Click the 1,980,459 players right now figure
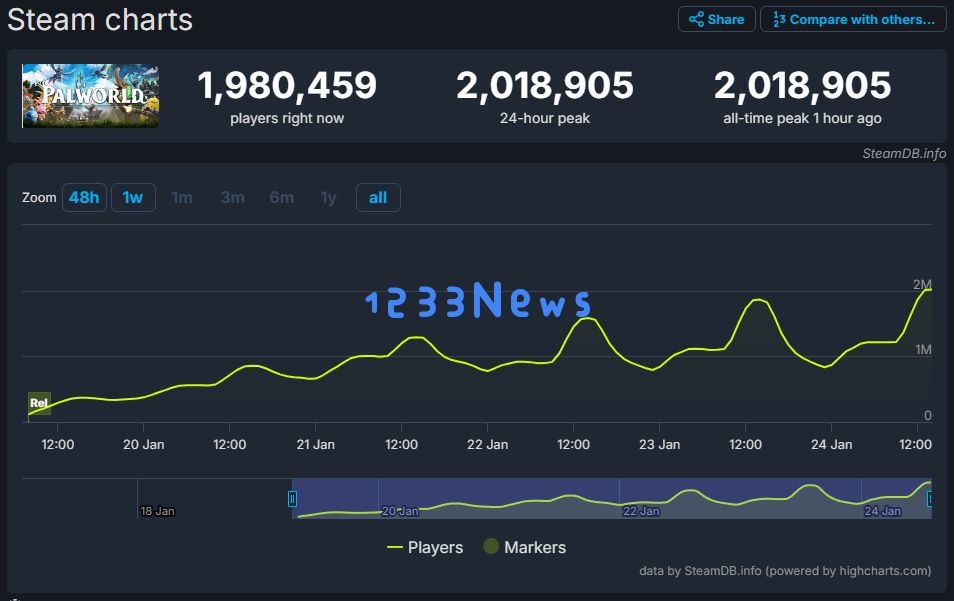This screenshot has width=954, height=601. 287,85
